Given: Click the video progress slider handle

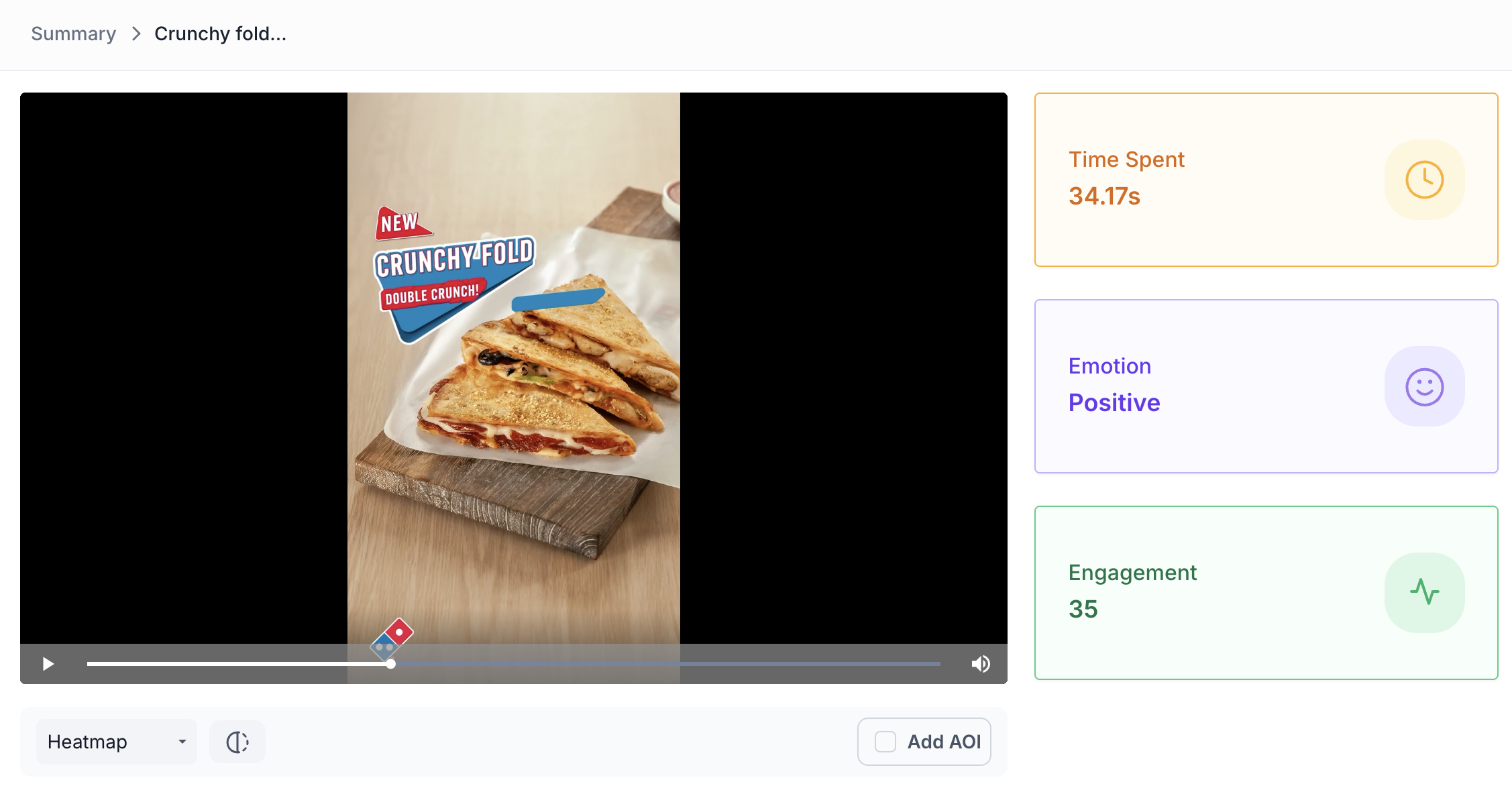Looking at the screenshot, I should 391,664.
